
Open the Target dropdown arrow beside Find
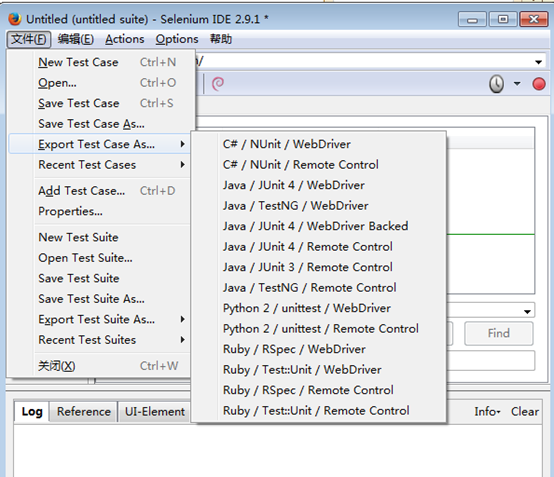tap(527, 312)
